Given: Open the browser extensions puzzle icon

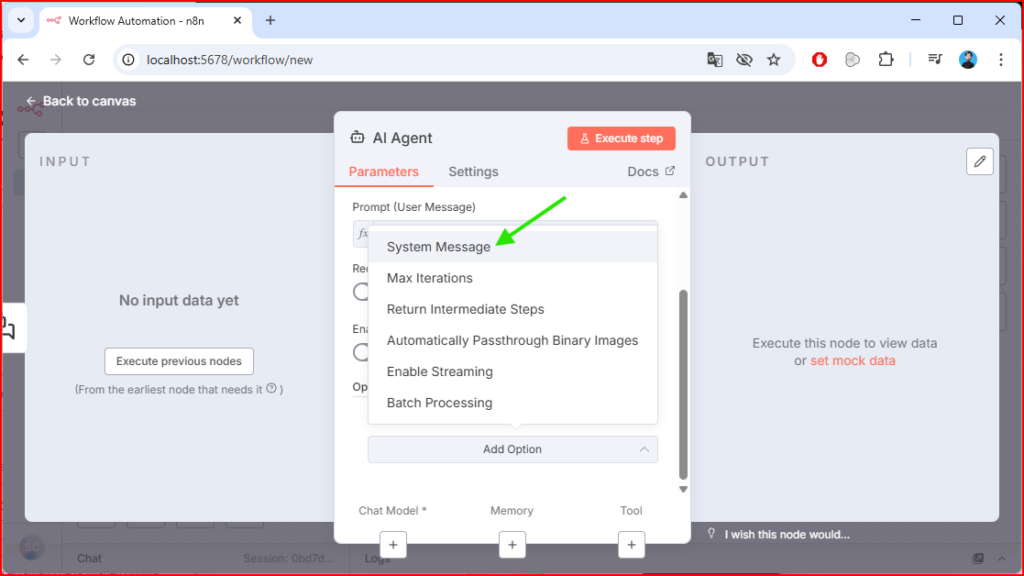Looking at the screenshot, I should tap(885, 60).
